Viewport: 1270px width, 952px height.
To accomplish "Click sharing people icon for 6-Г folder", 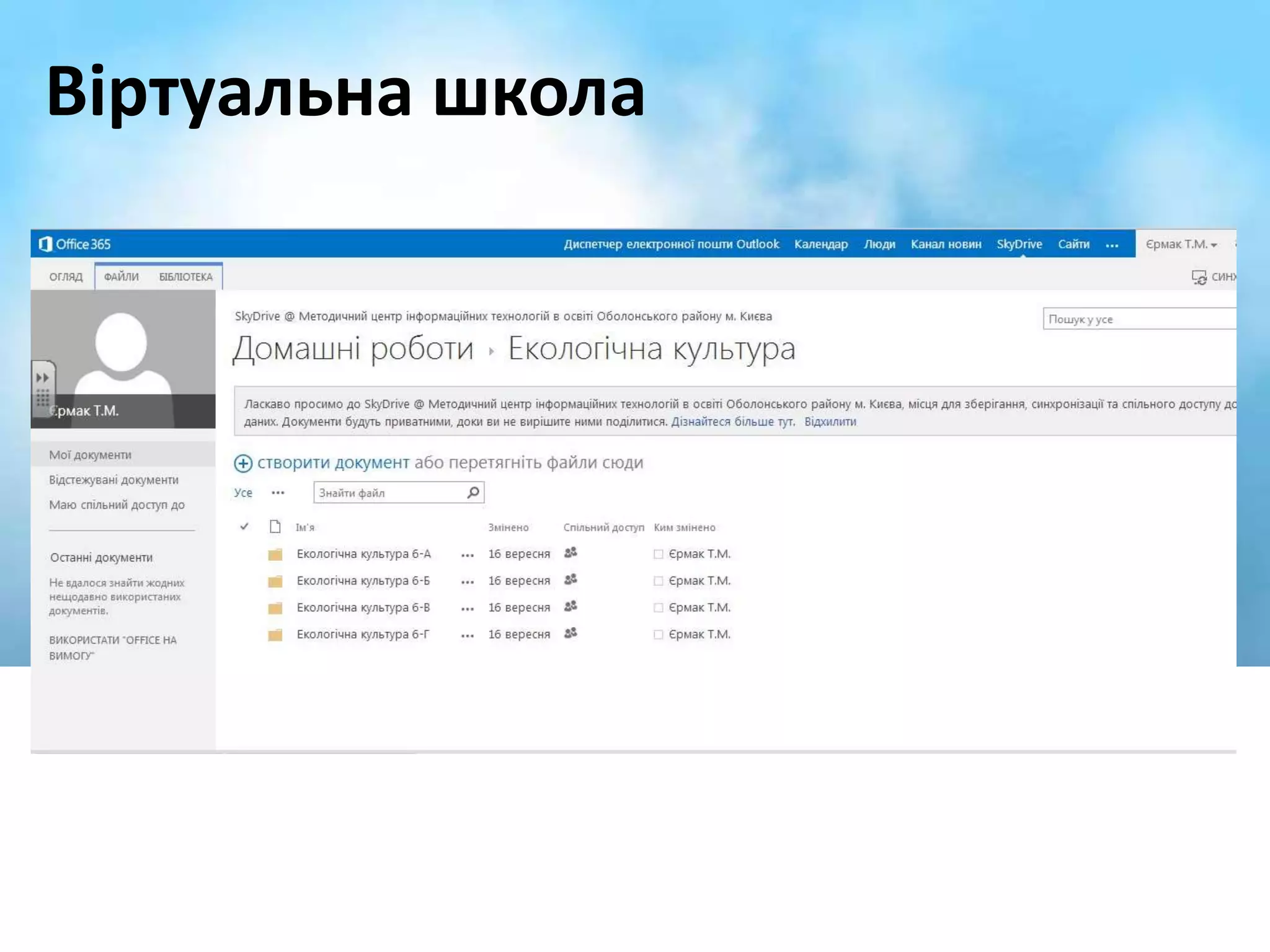I will coord(571,632).
